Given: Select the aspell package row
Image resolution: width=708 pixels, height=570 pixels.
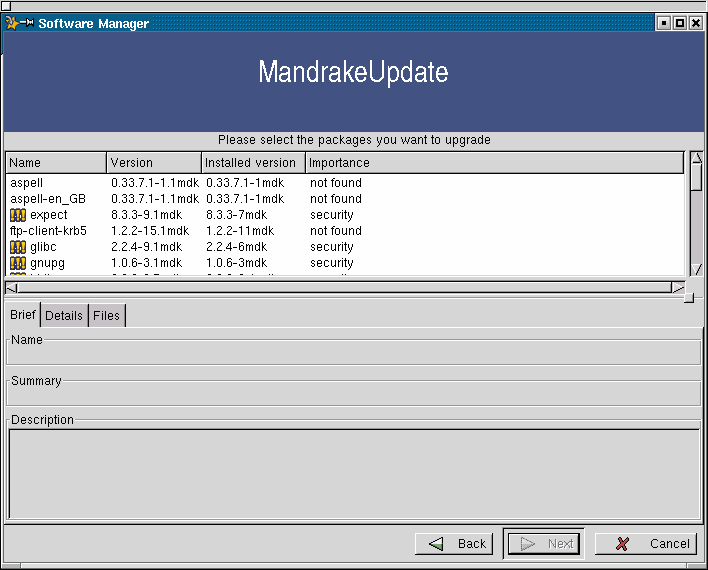Looking at the screenshot, I should tap(345, 183).
